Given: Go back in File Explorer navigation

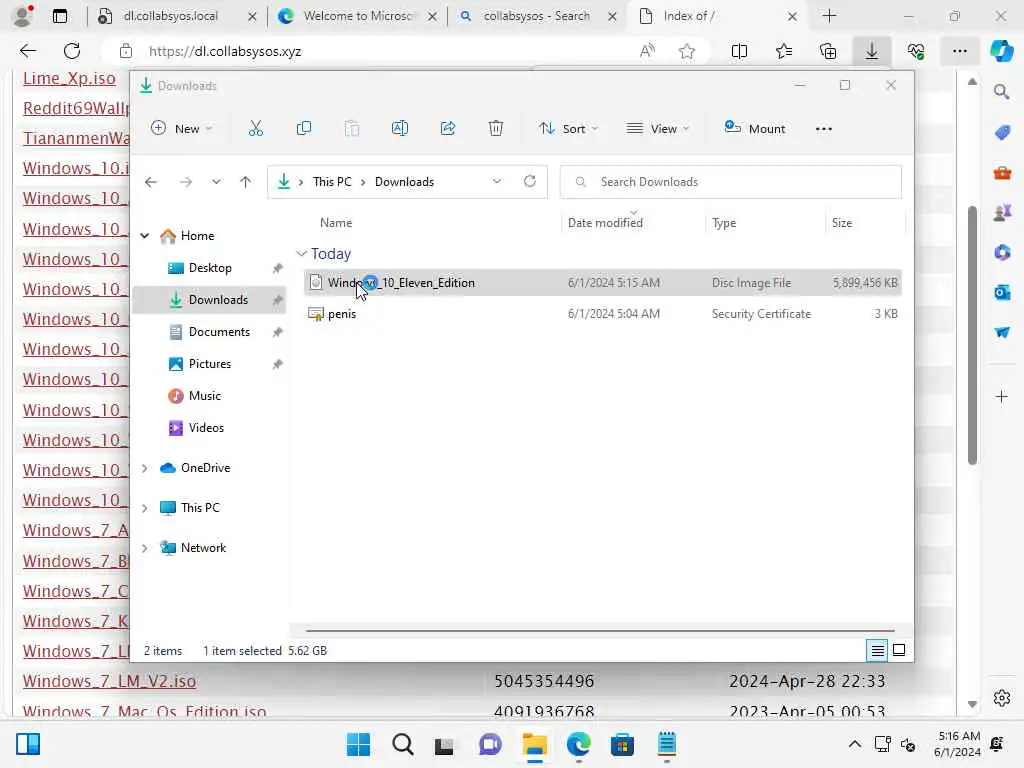Looking at the screenshot, I should click(151, 182).
